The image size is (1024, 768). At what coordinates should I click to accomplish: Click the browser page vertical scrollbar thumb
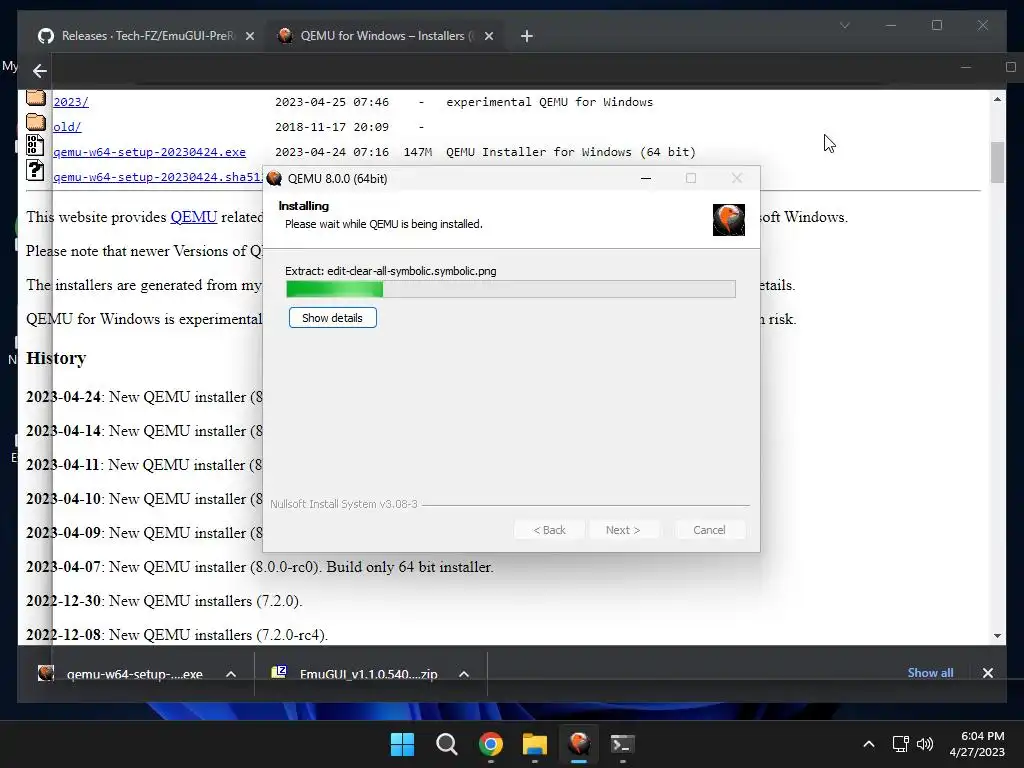tap(997, 162)
